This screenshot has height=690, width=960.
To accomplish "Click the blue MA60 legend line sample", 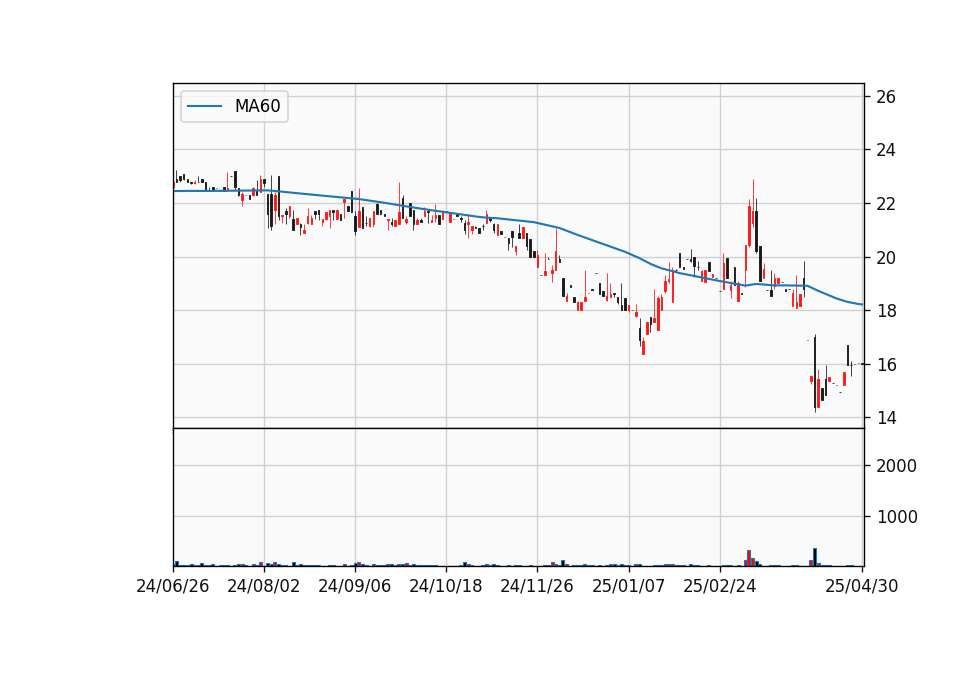I will [x=204, y=106].
